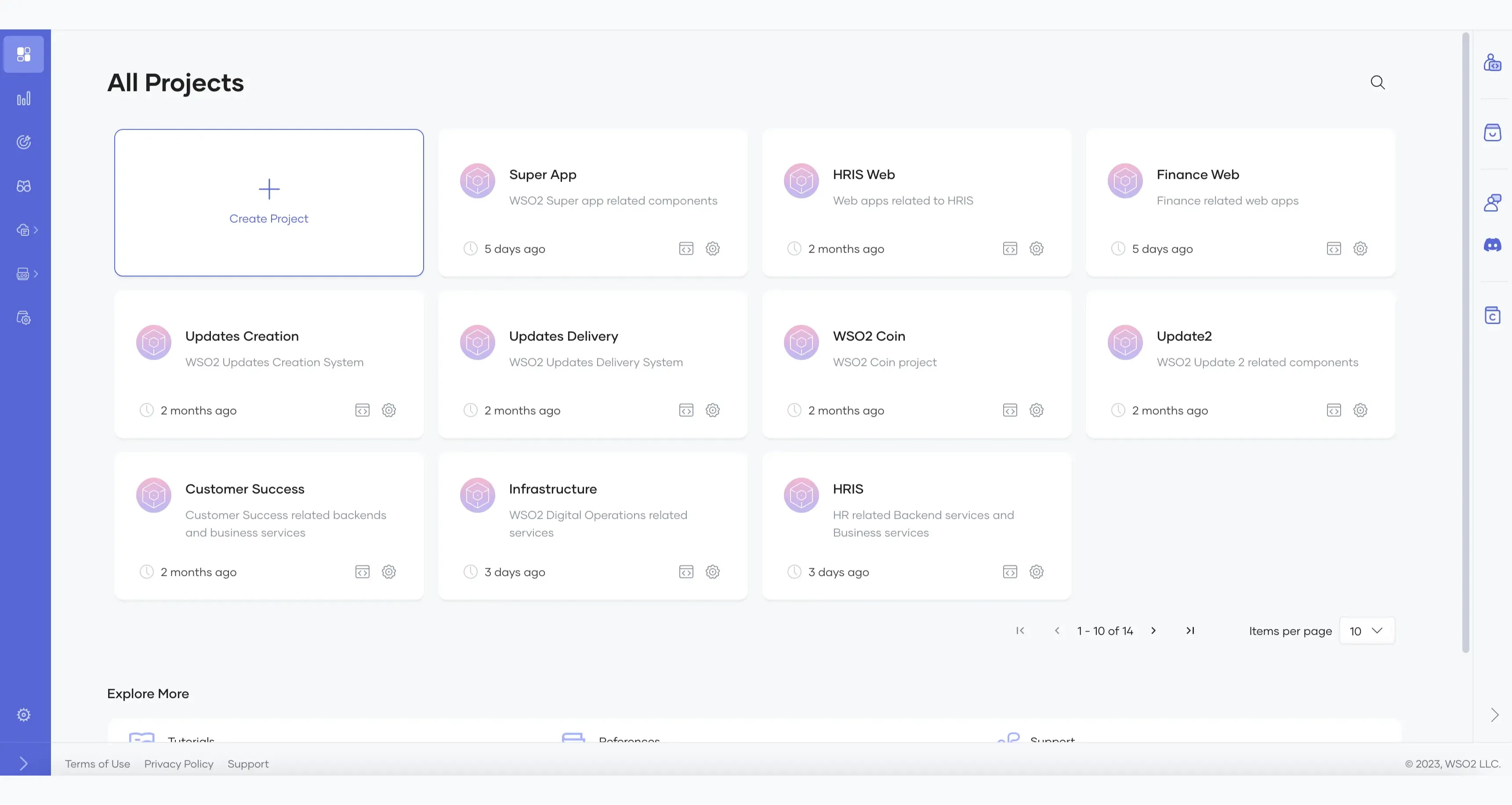Select the Overview grid item in sidebar
Screen dimensions: 1512x805
pos(24,54)
